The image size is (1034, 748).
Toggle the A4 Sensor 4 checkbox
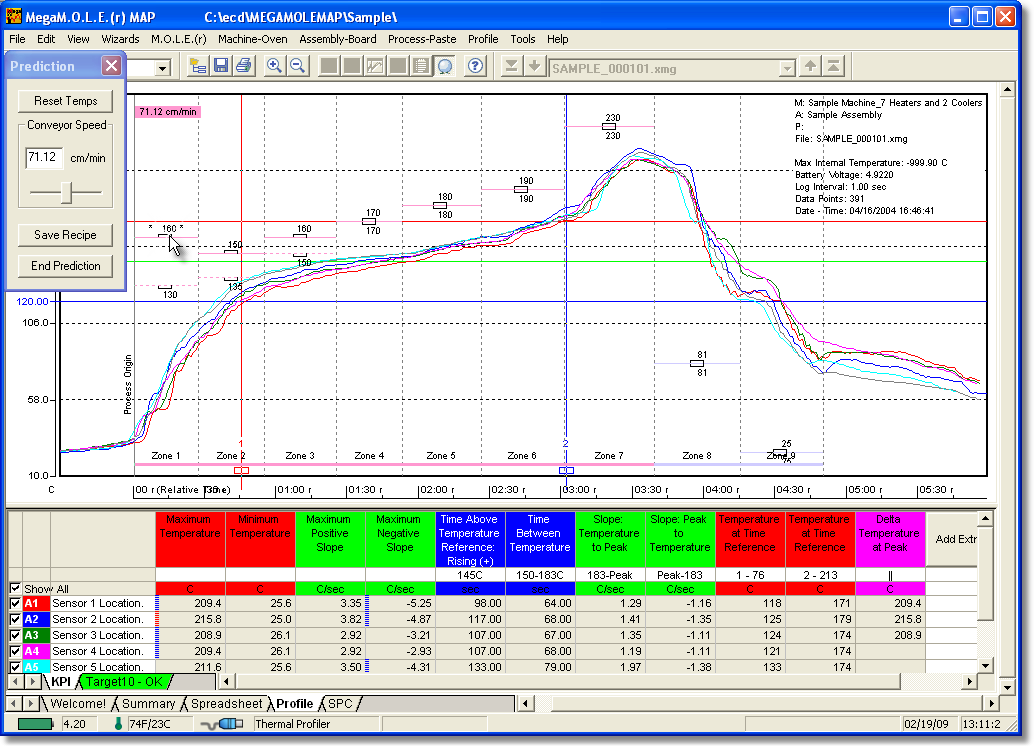pyautogui.click(x=15, y=651)
